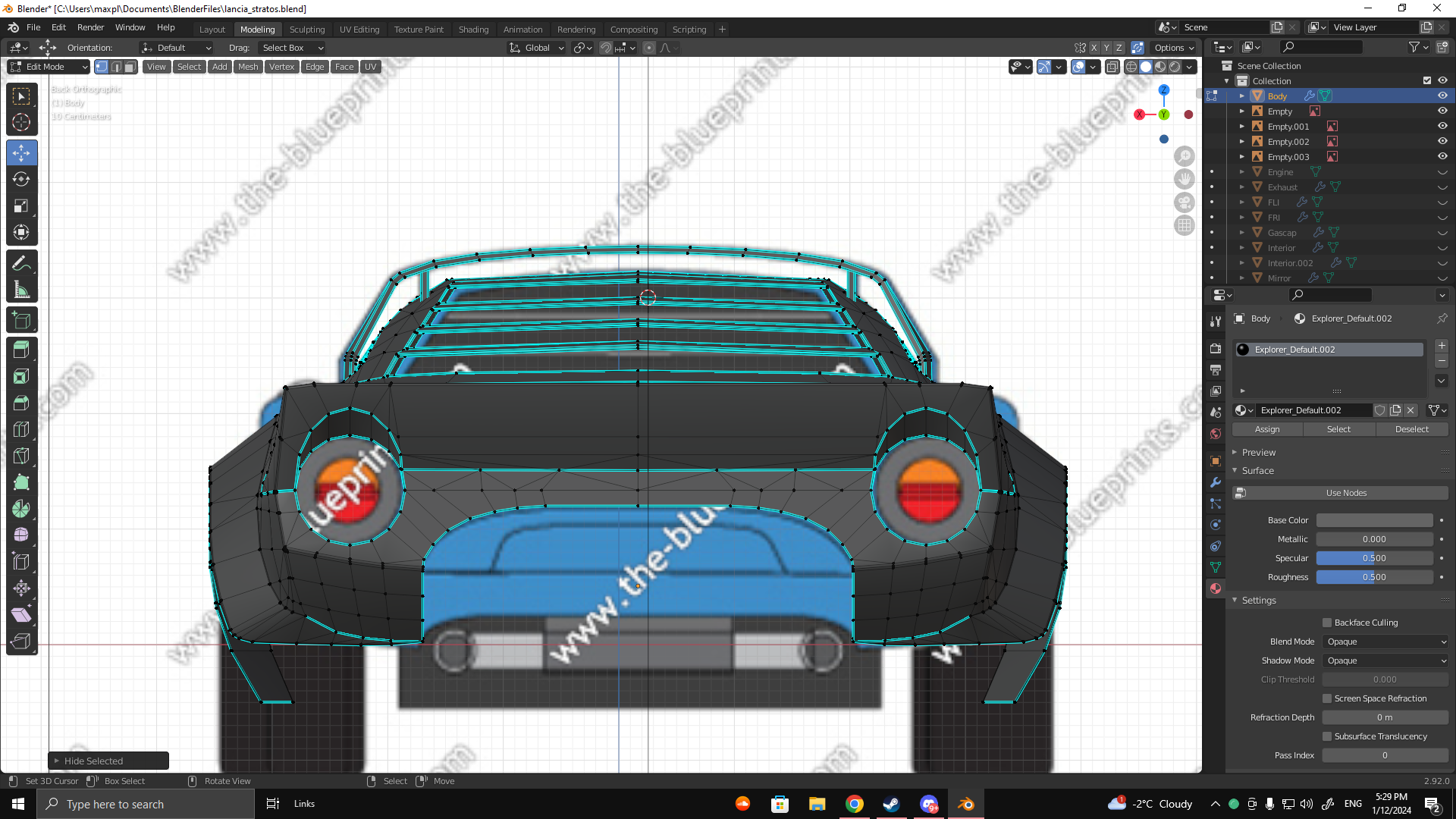Open the Blend Mode dropdown

[1385, 642]
